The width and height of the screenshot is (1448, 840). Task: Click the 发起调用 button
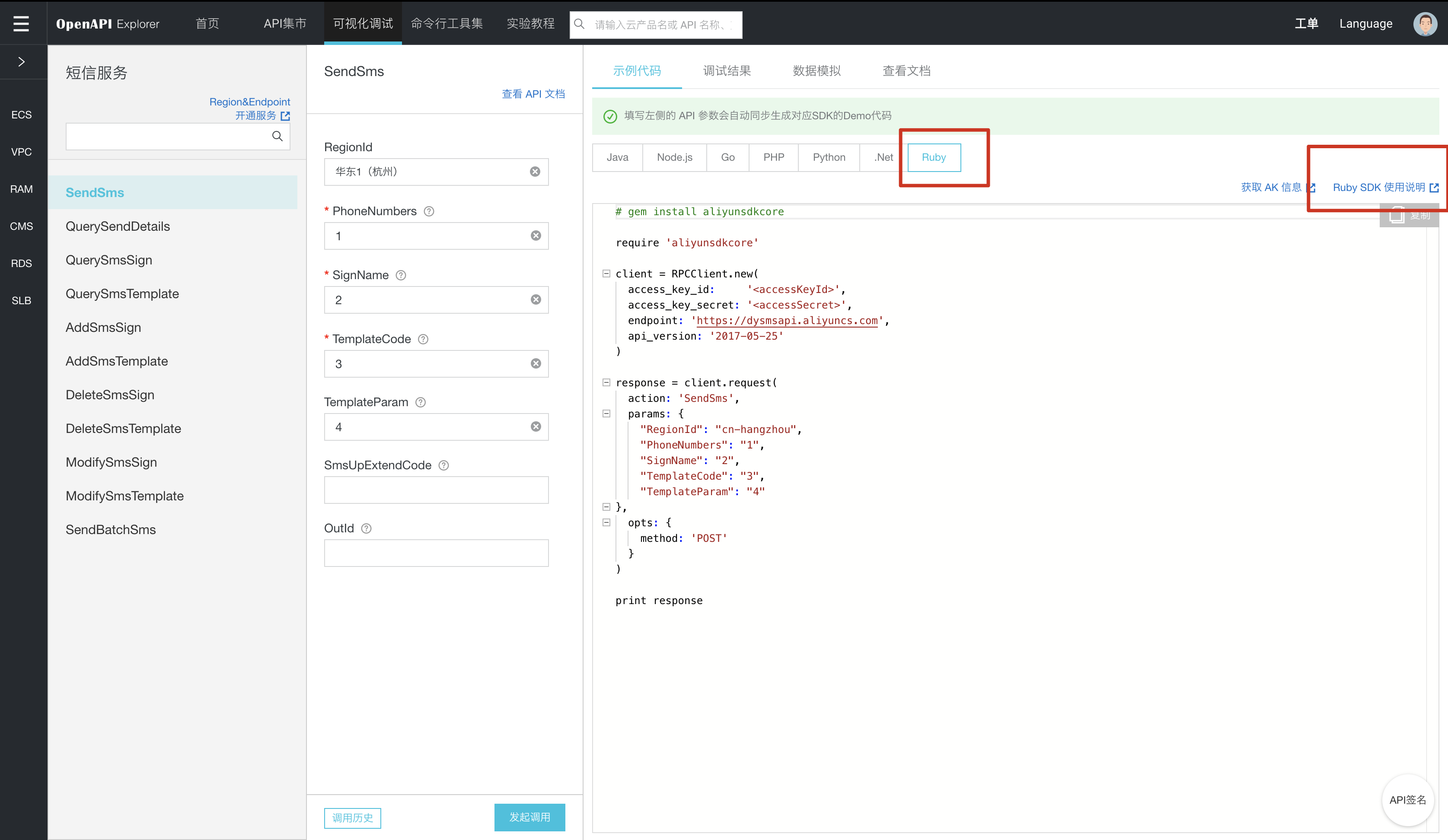(529, 816)
